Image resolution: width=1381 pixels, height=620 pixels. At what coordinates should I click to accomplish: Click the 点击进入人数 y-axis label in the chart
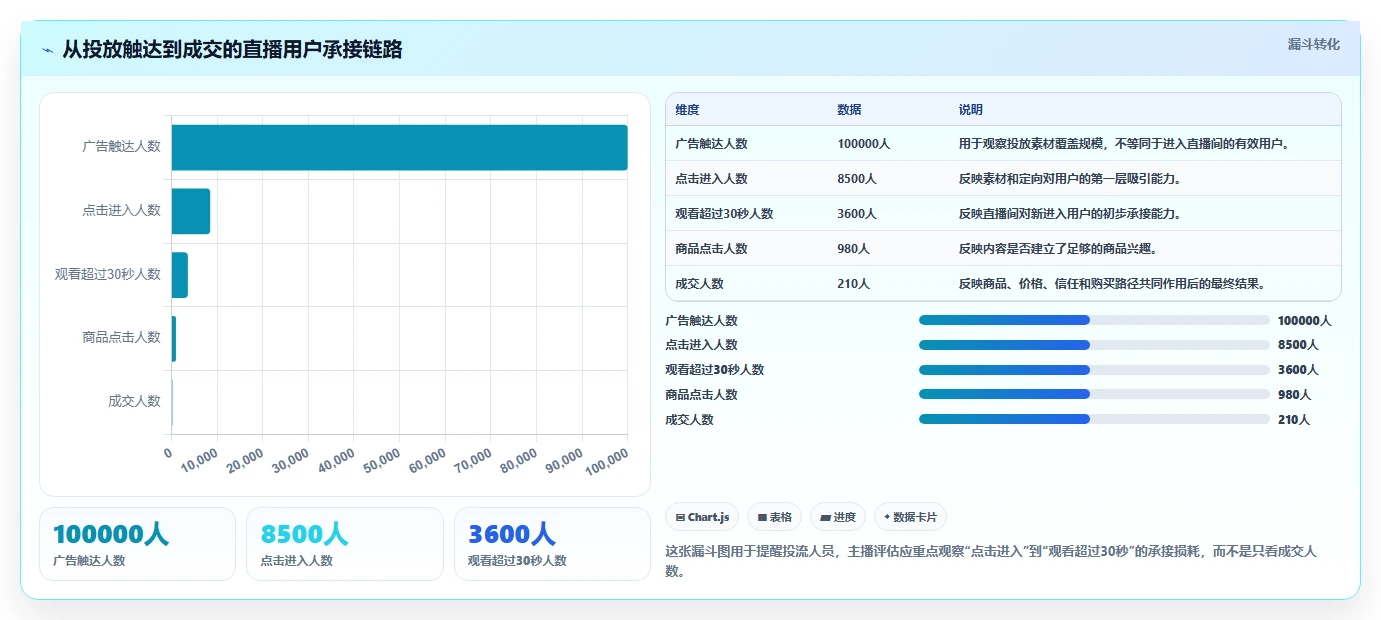(x=121, y=210)
